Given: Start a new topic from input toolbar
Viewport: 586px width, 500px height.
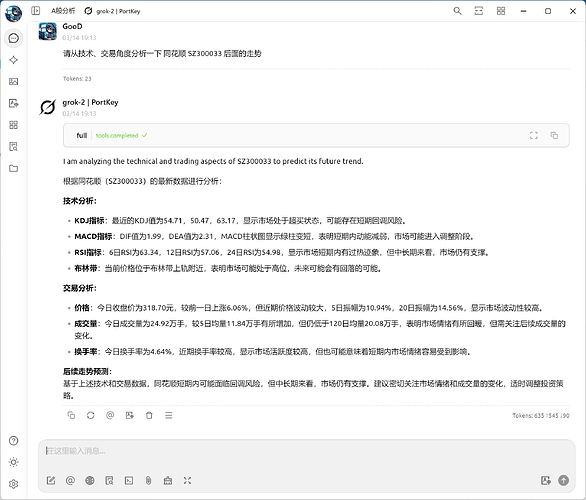Looking at the screenshot, I should click(51, 481).
